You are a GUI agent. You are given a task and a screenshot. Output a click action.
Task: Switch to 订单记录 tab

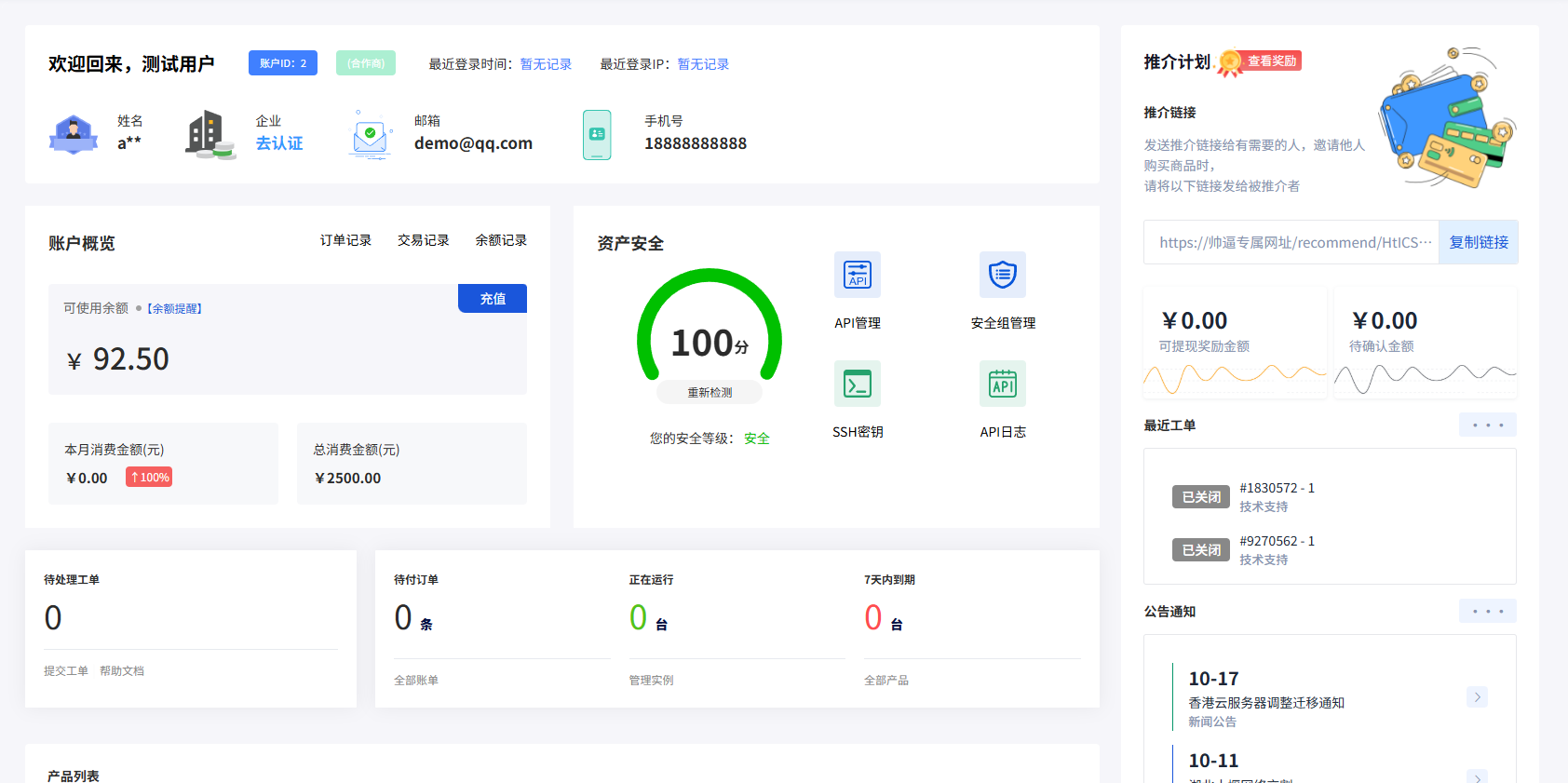point(345,240)
